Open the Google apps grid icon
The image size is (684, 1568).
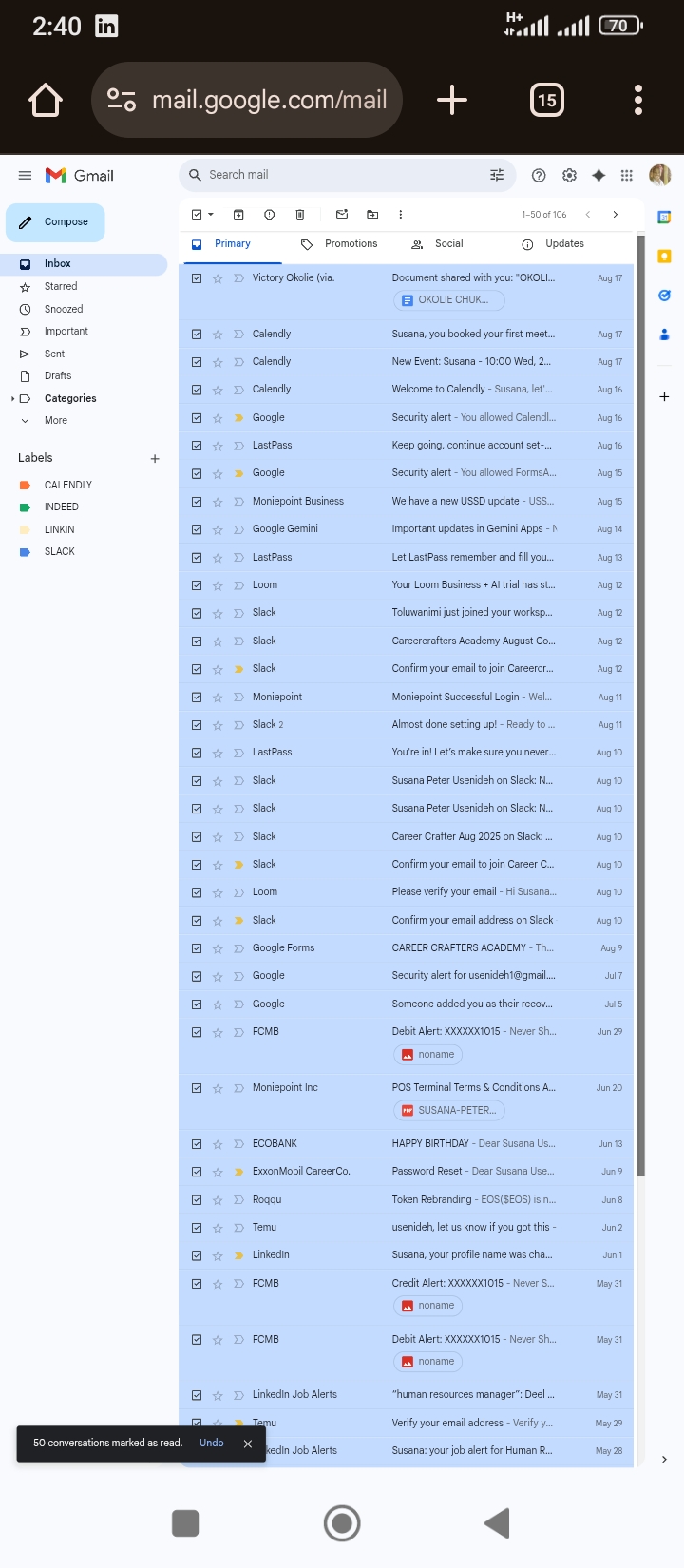(x=626, y=175)
